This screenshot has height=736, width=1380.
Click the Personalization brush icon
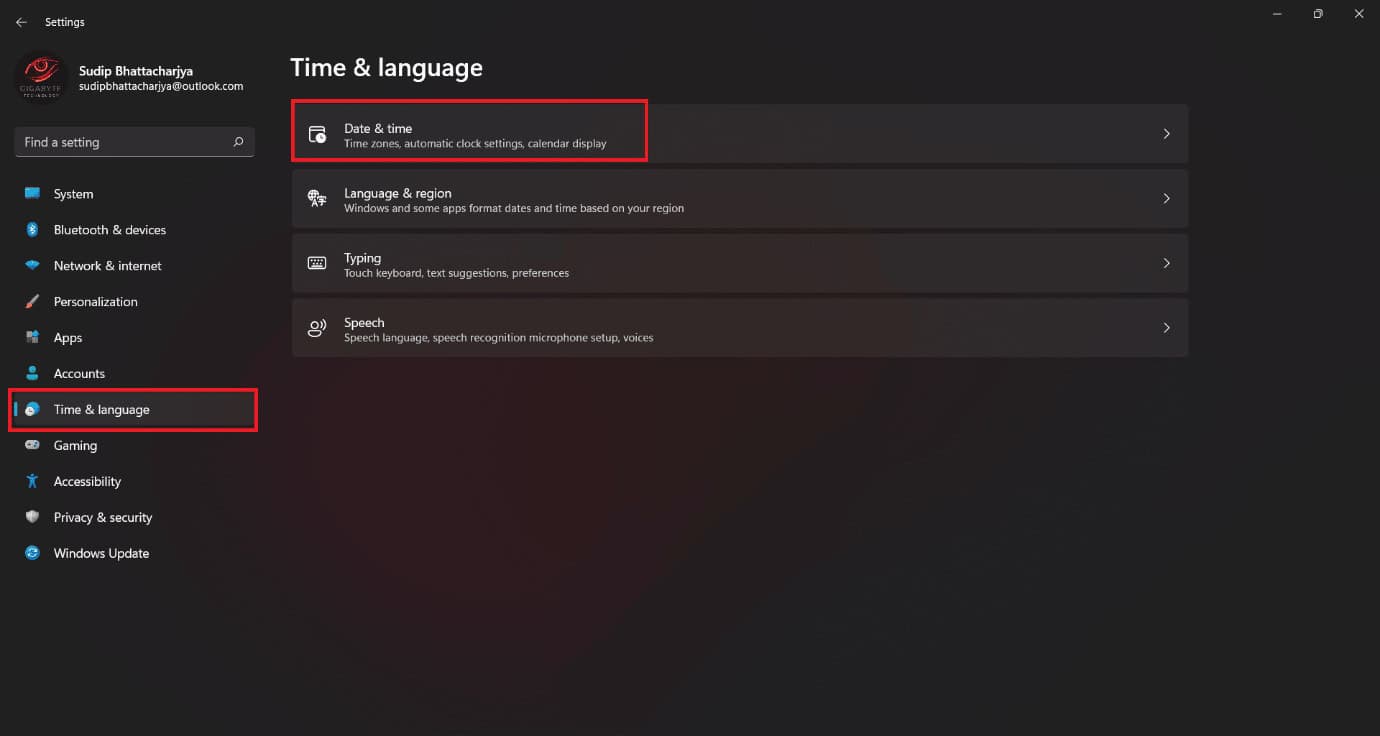coord(33,302)
